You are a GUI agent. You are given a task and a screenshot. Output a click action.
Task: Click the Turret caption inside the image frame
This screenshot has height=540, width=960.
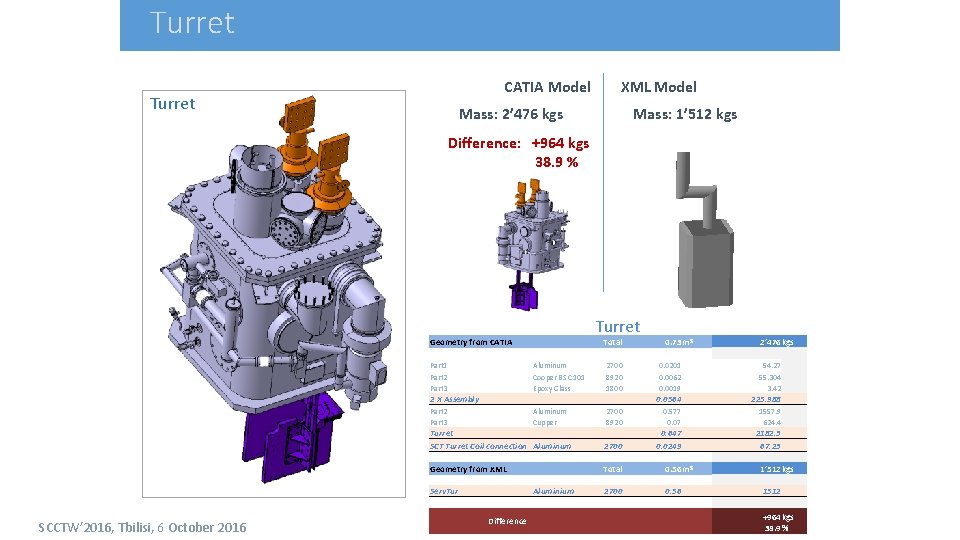click(173, 103)
